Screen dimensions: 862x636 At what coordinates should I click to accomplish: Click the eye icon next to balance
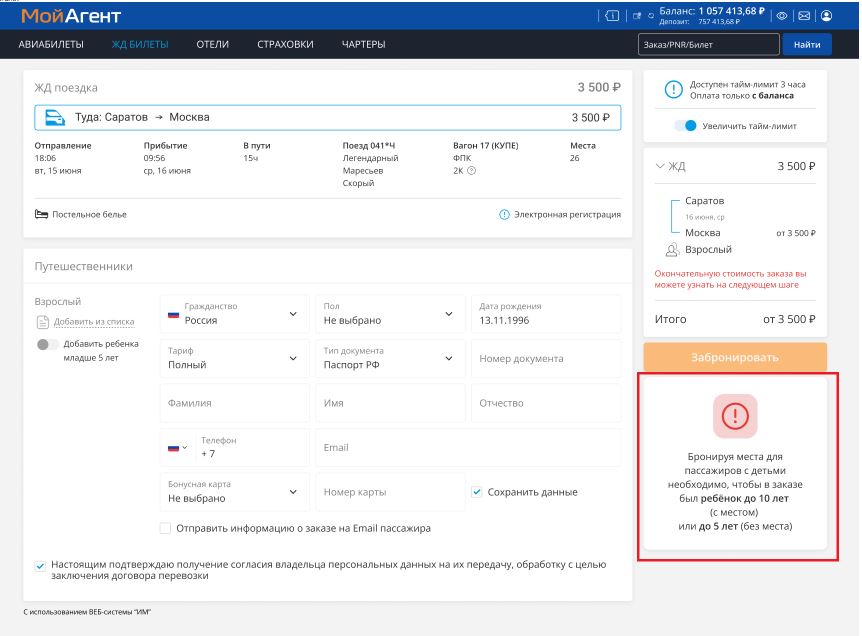coord(782,16)
